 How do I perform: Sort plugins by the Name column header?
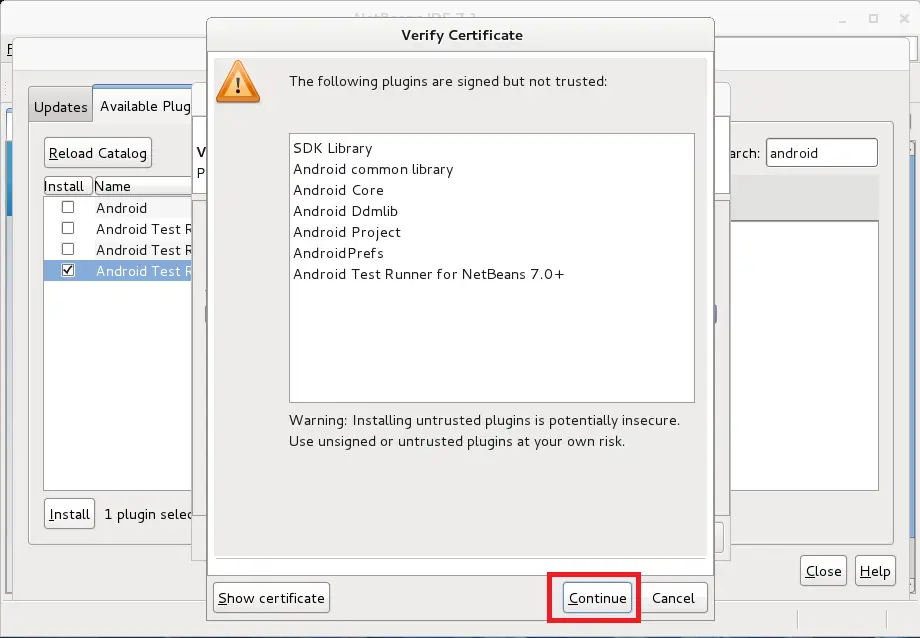143,186
